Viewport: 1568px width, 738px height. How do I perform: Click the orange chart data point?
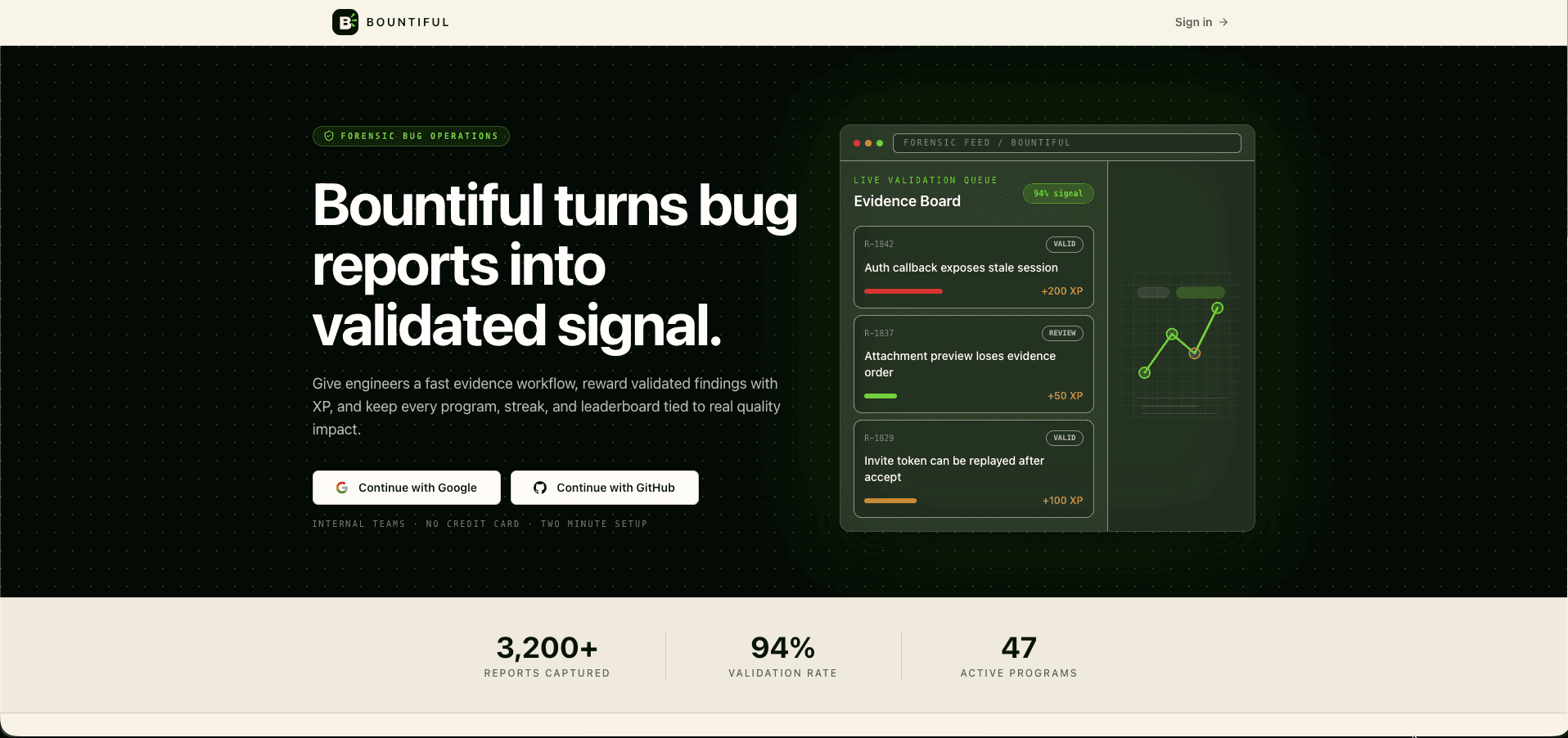1195,353
